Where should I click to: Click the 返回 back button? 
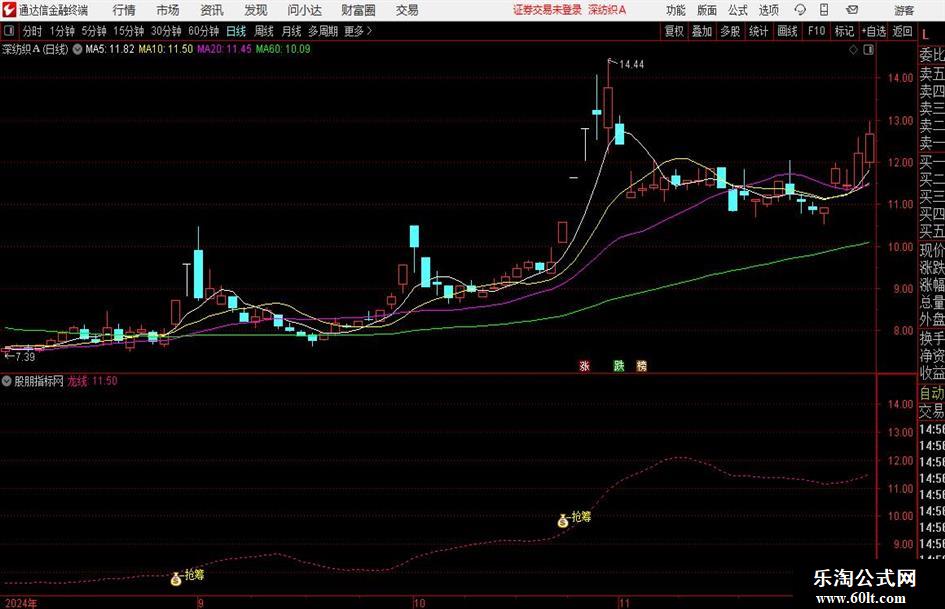click(x=902, y=31)
